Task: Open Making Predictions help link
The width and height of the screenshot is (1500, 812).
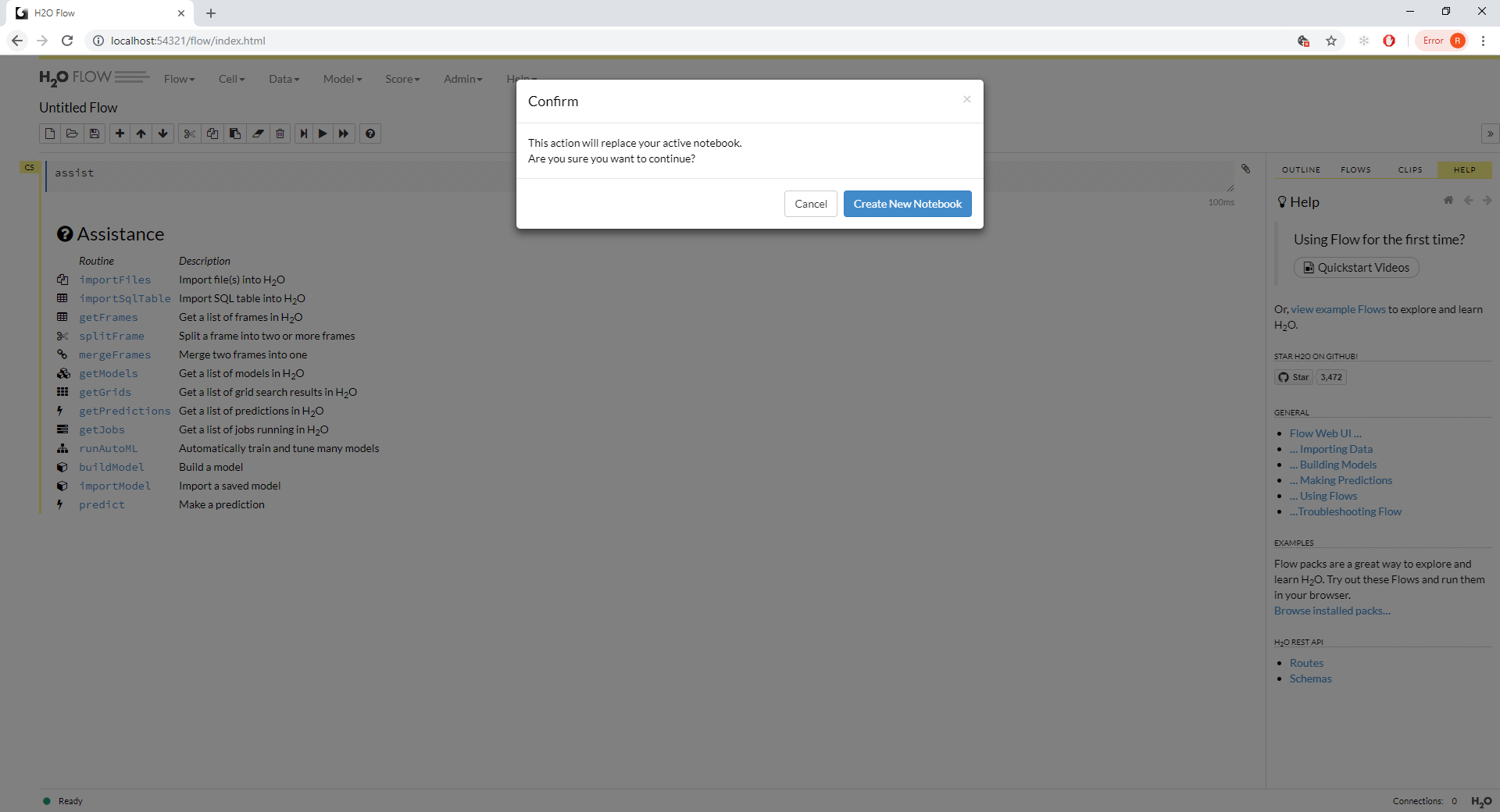Action: tap(1341, 480)
